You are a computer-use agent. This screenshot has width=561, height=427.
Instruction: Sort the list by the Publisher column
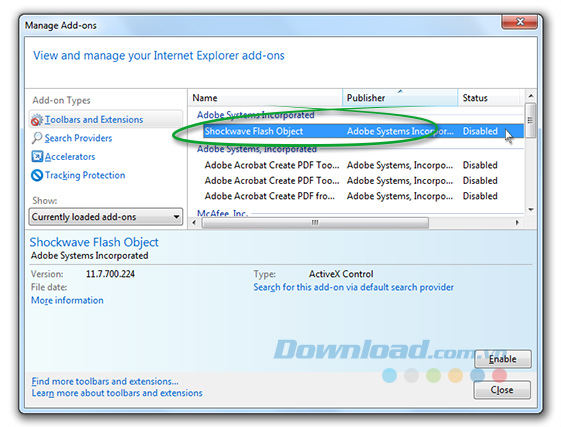coord(400,98)
